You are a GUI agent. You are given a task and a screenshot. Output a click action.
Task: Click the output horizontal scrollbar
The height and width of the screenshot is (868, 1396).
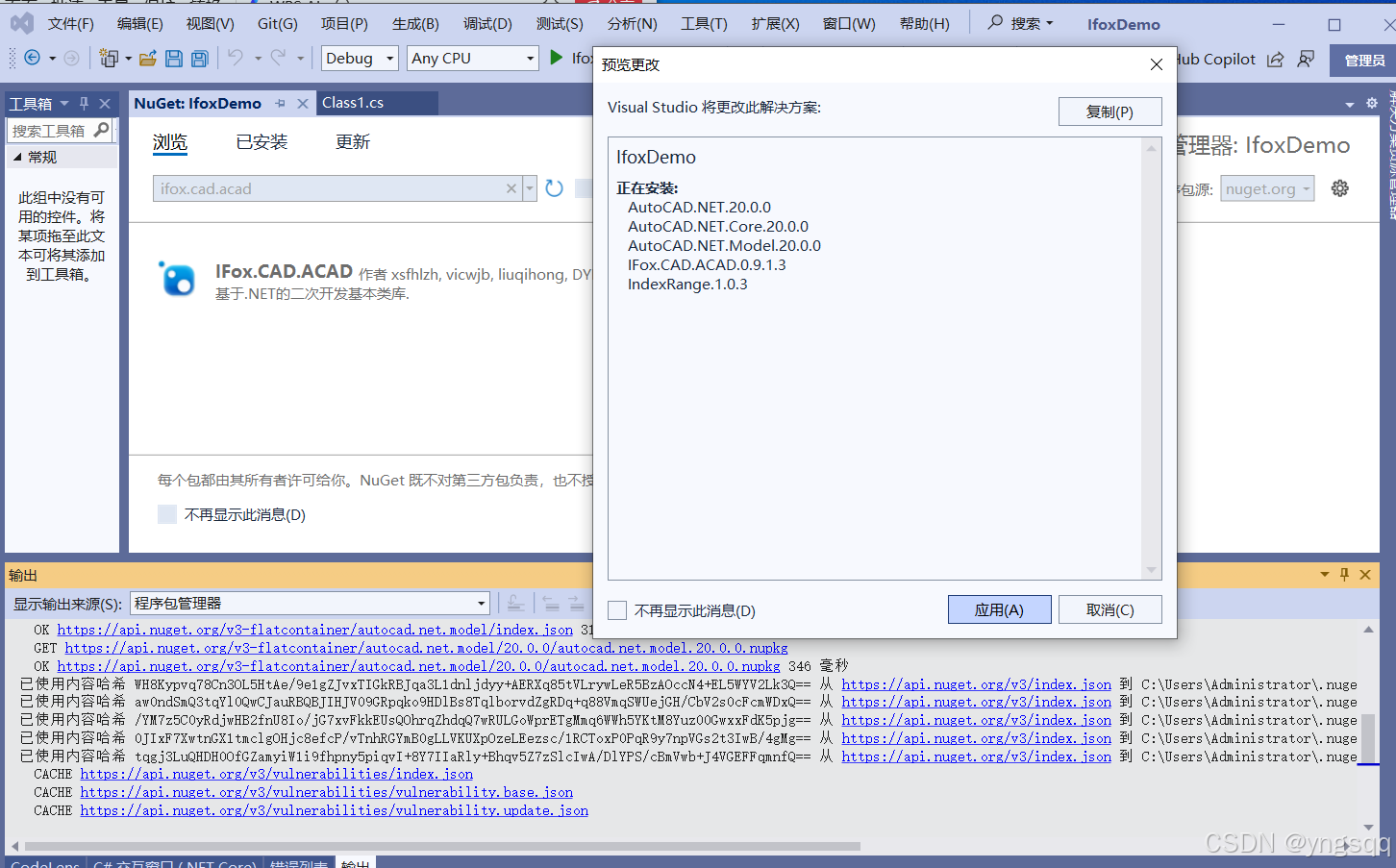pyautogui.click(x=442, y=847)
